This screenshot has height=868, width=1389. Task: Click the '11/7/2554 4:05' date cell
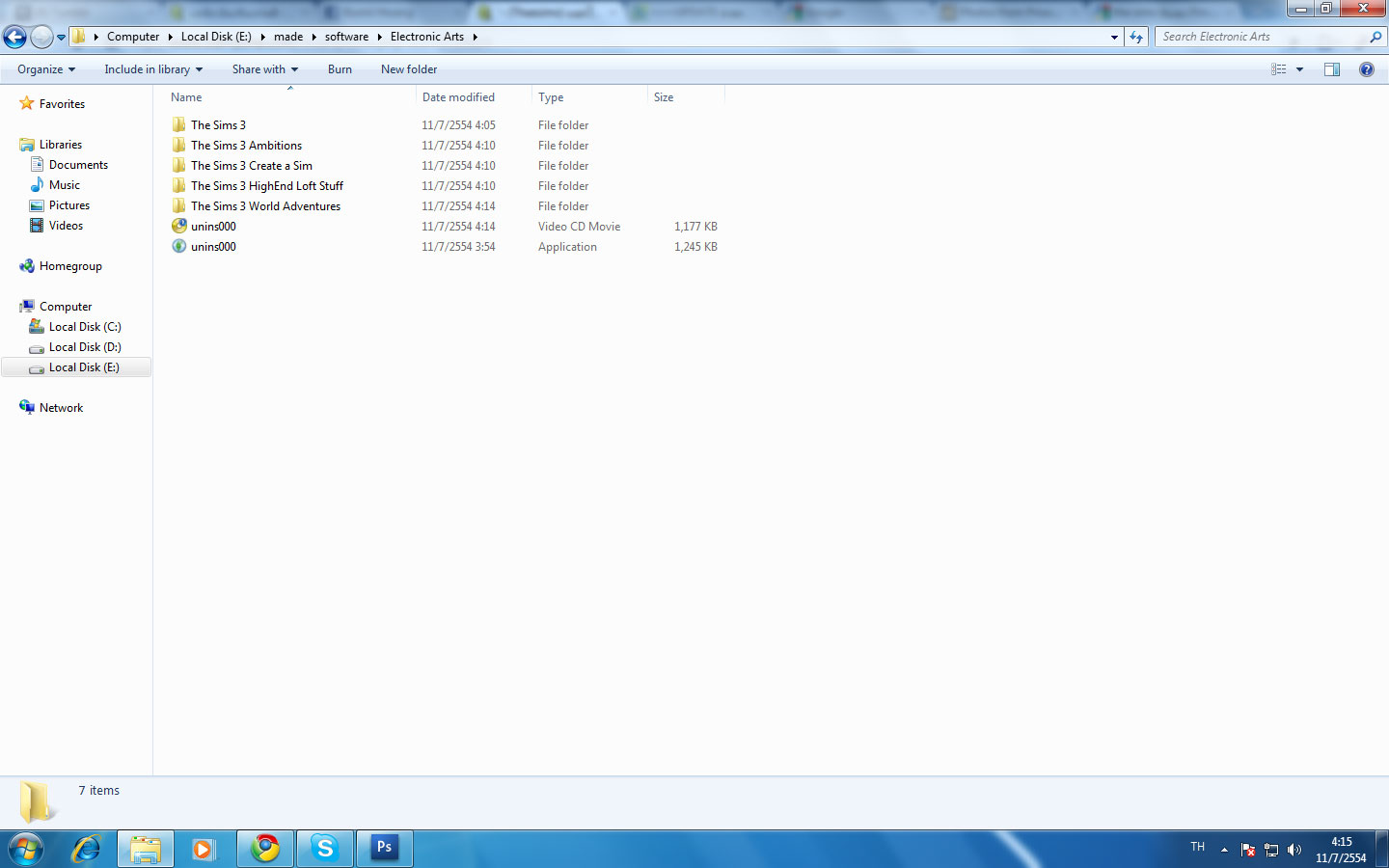(458, 125)
